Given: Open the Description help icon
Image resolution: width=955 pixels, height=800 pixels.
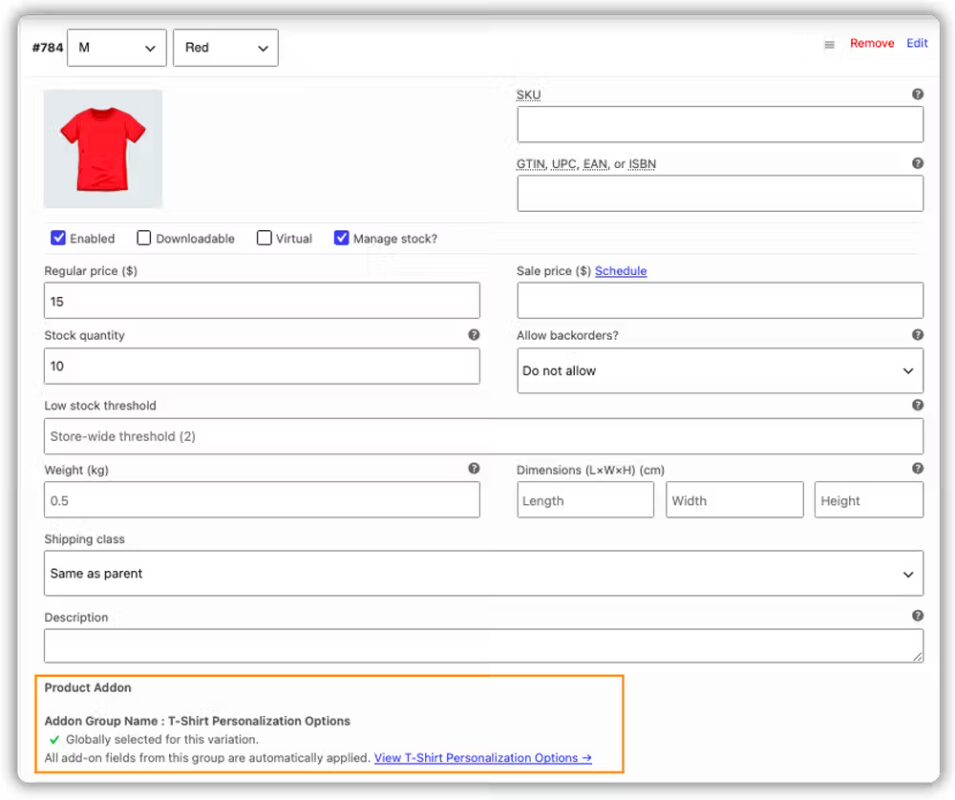Looking at the screenshot, I should (917, 616).
